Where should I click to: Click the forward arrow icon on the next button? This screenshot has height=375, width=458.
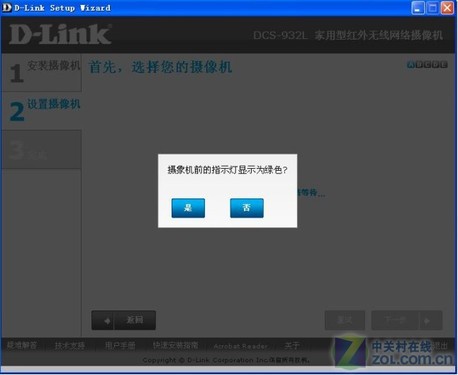coord(427,321)
